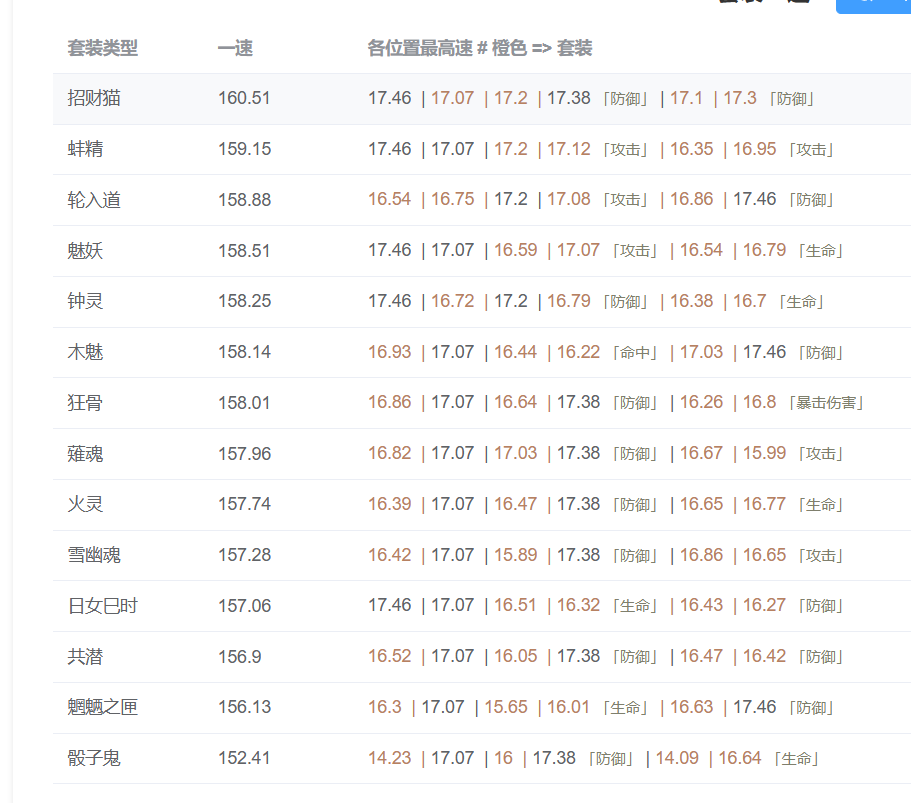911x803 pixels.
Task: Click 16.82 in the 薙魂 row
Action: tap(389, 453)
